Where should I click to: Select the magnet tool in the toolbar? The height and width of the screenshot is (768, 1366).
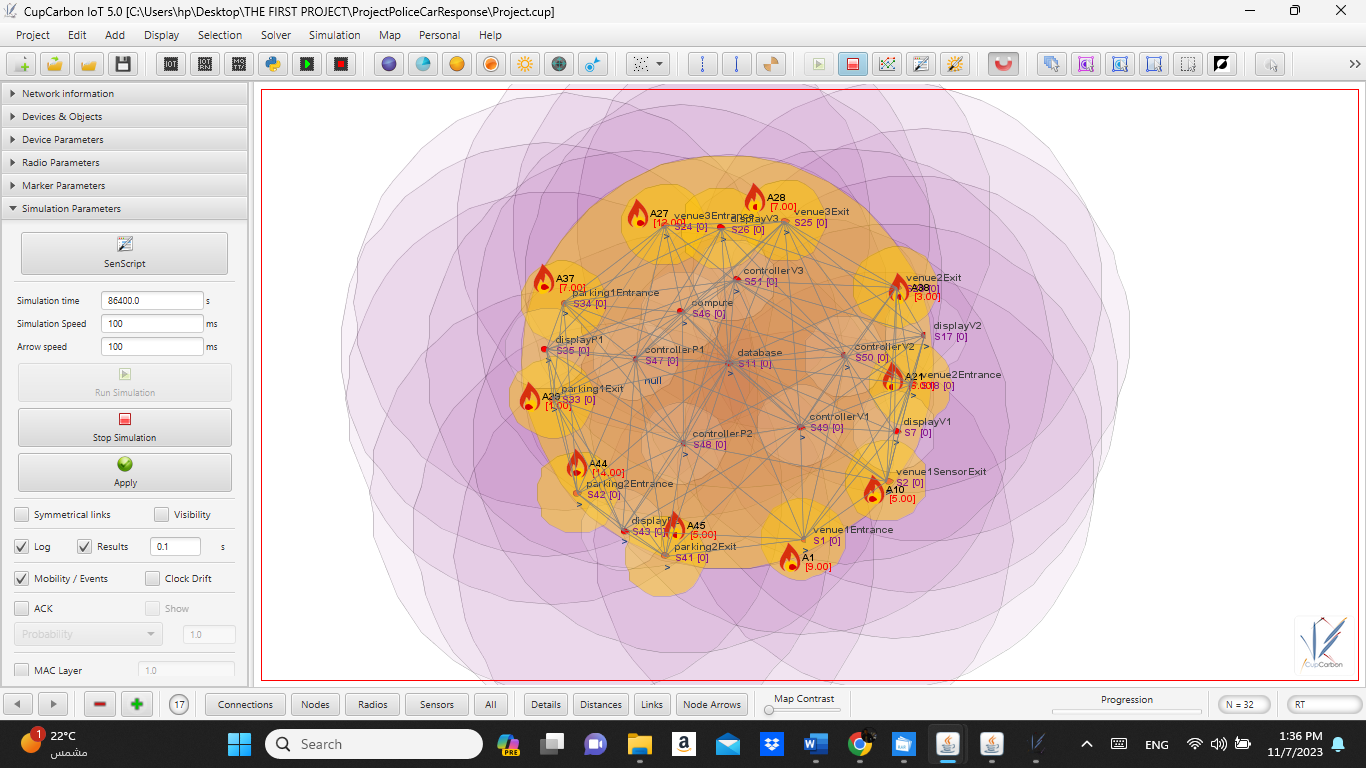pos(1003,63)
